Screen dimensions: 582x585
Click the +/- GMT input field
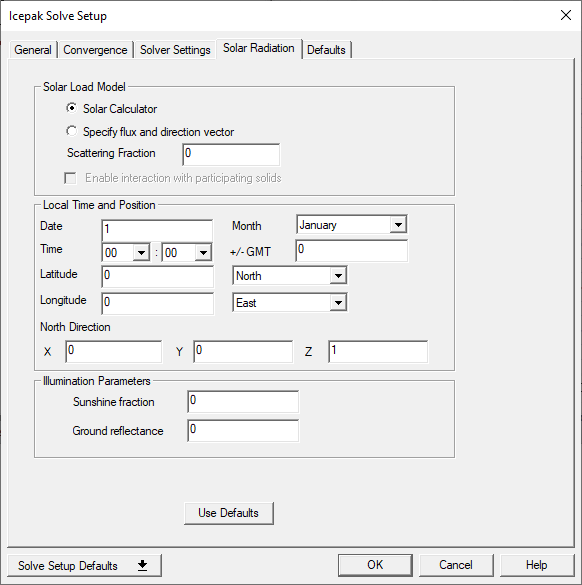click(x=351, y=251)
